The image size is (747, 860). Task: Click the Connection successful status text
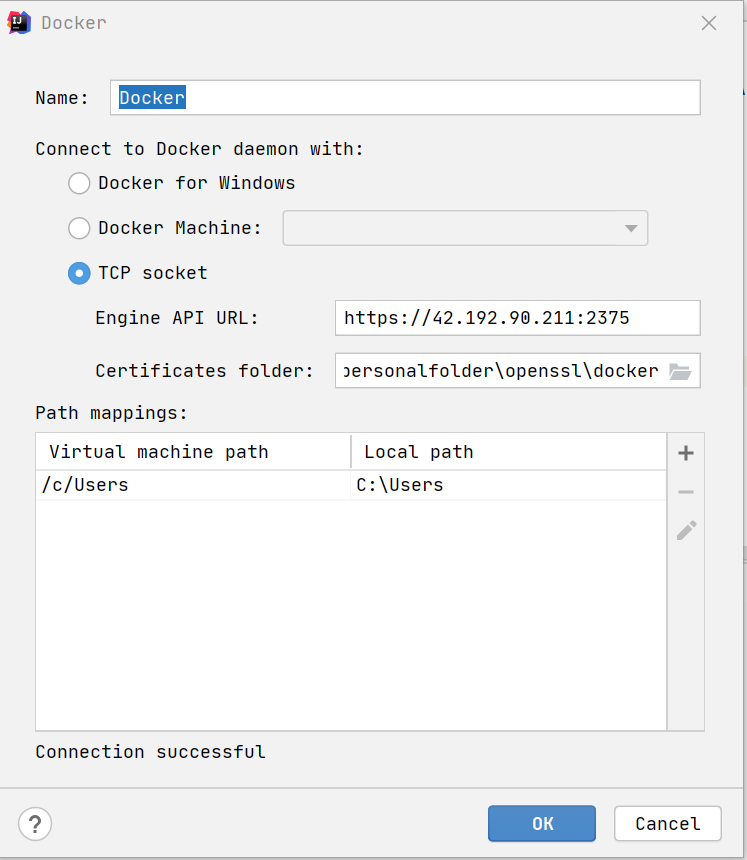click(x=150, y=752)
